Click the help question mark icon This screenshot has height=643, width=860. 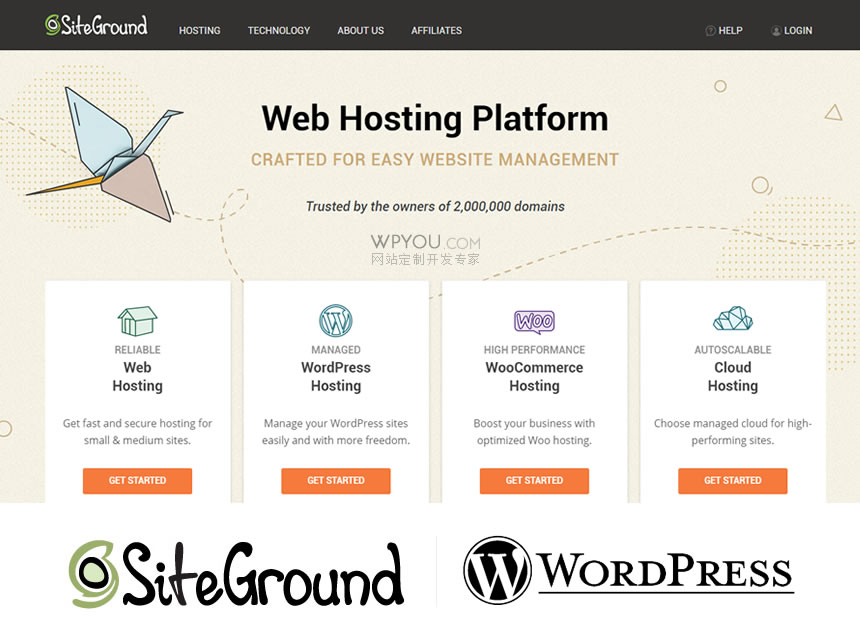[710, 31]
